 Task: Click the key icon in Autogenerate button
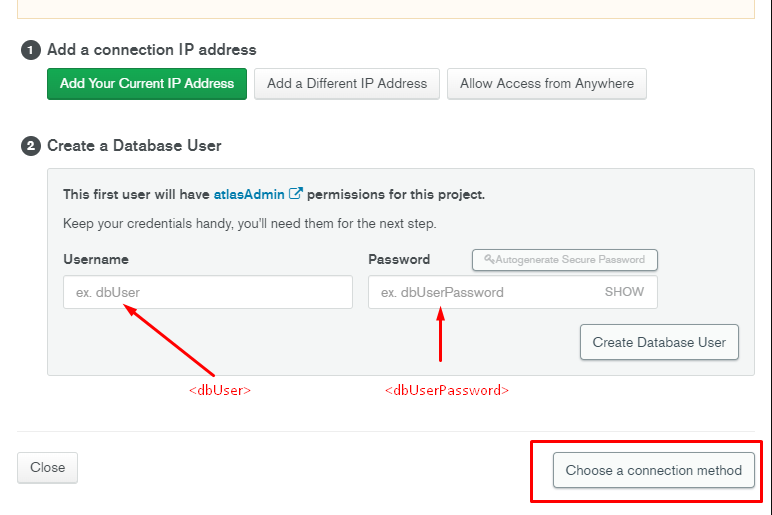489,260
